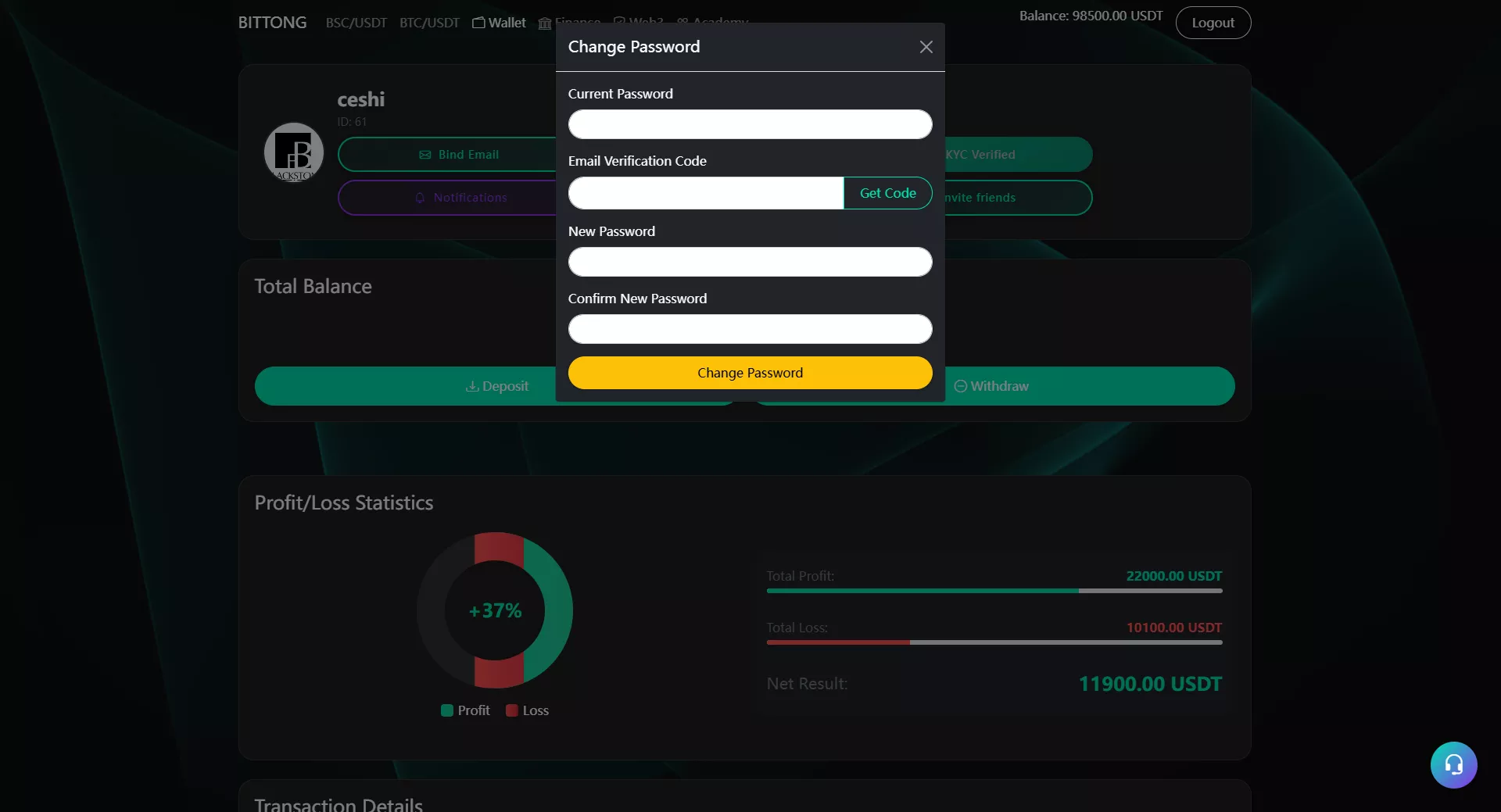Open the Wallet menu item
Screen dimensions: 1501x812
[500, 23]
